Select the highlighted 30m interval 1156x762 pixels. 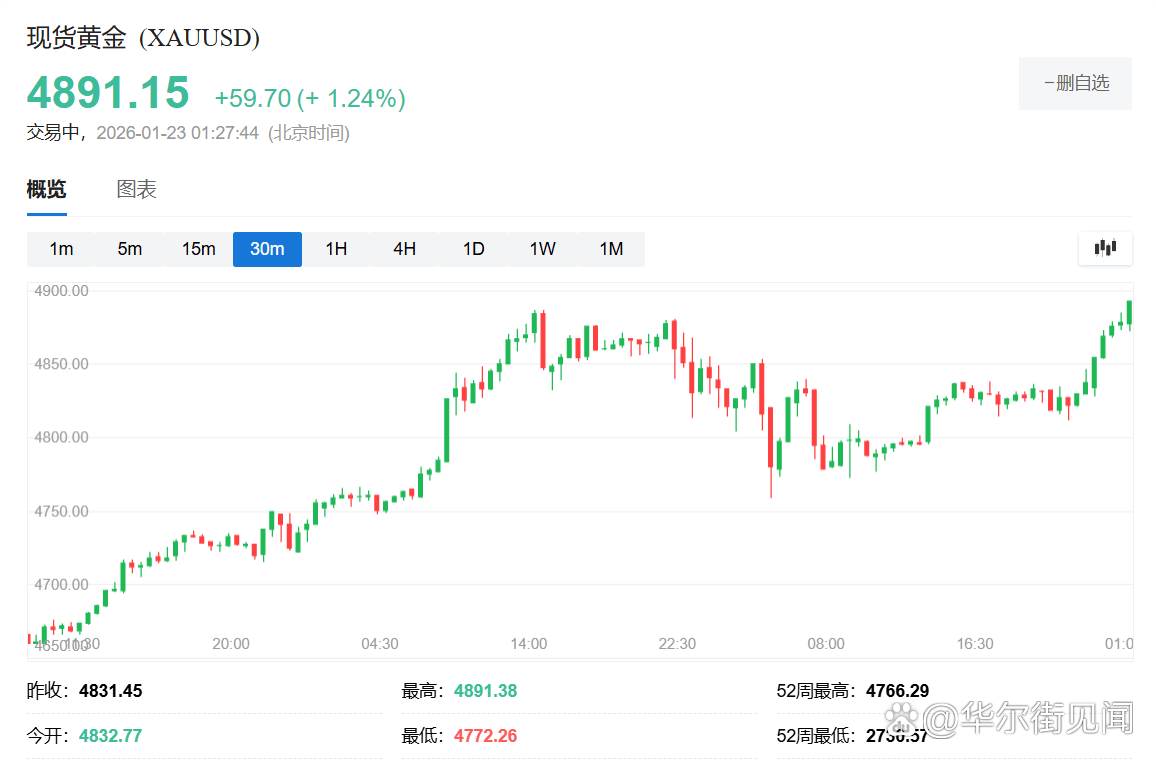pos(267,249)
